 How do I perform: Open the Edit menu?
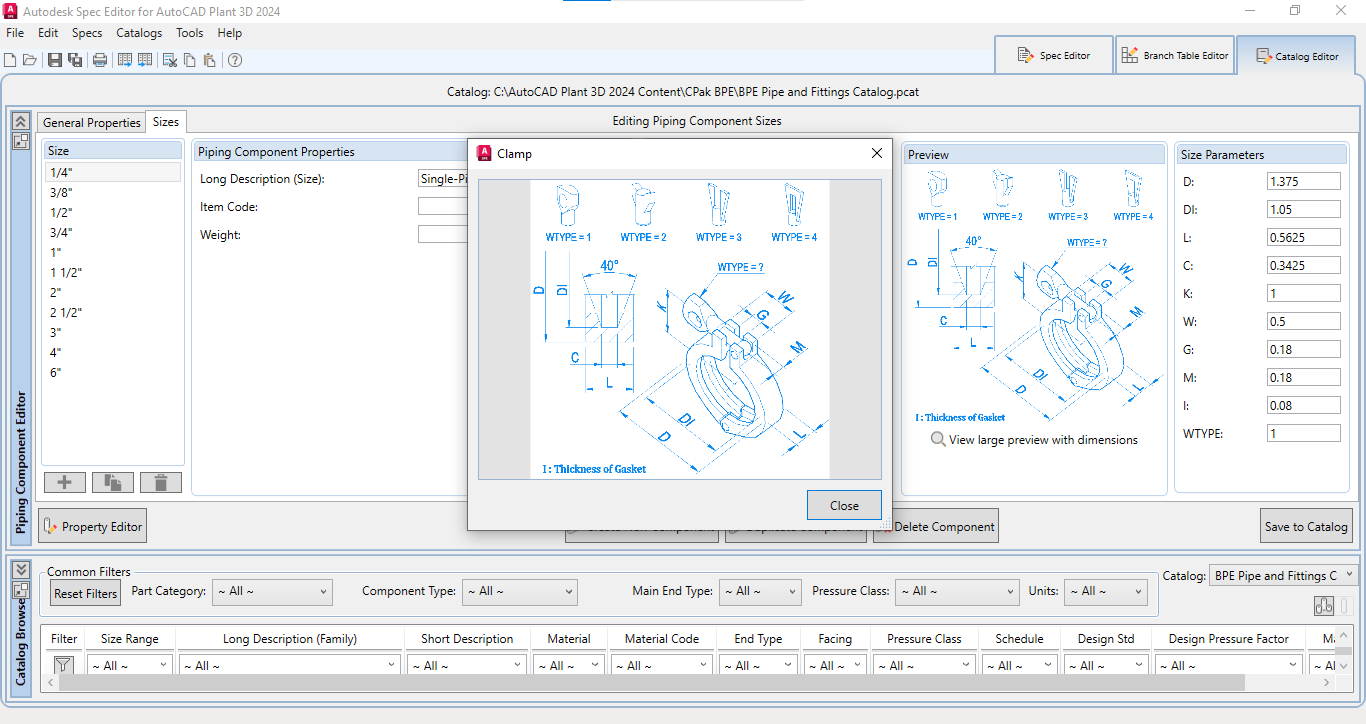pos(48,33)
